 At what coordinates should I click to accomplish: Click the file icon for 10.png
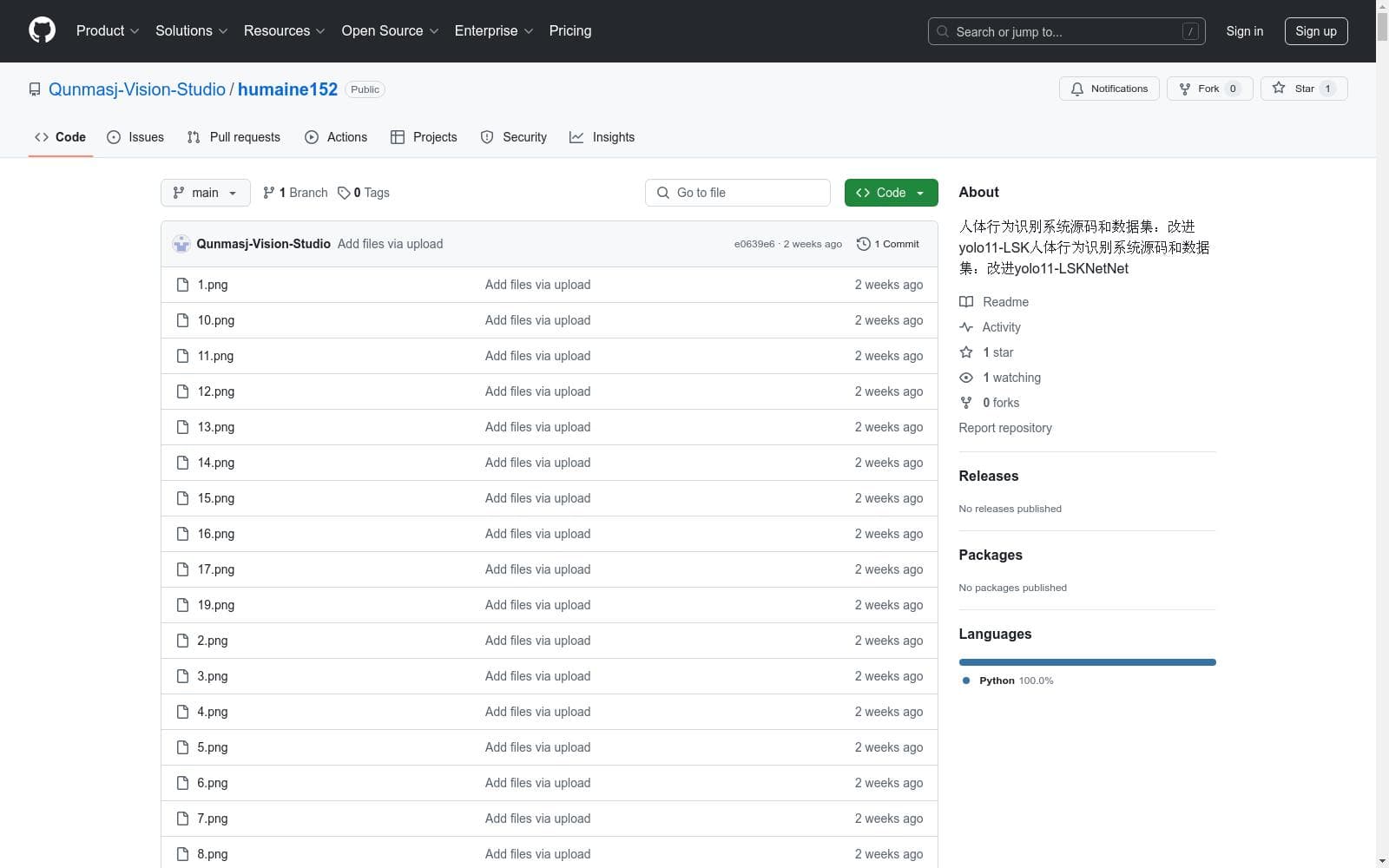click(182, 320)
